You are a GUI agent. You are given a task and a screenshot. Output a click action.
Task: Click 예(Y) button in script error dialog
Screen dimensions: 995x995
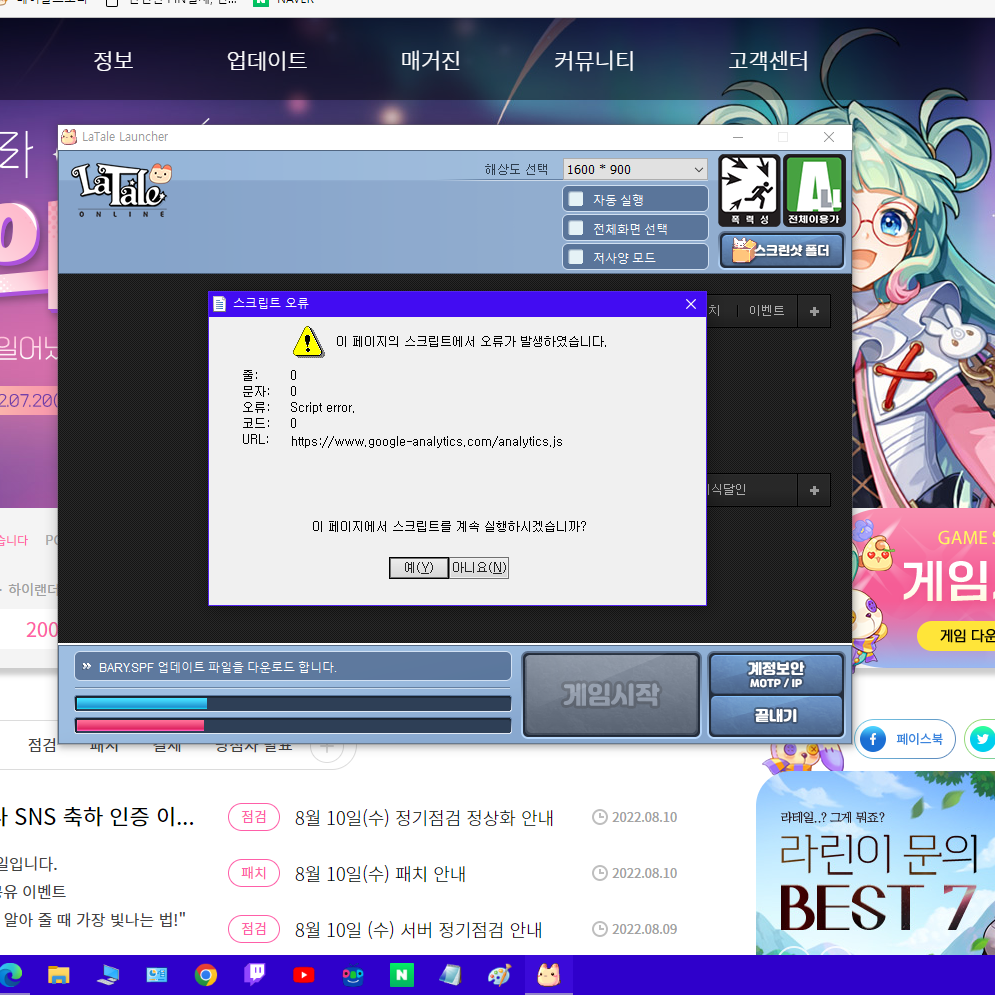(x=418, y=567)
